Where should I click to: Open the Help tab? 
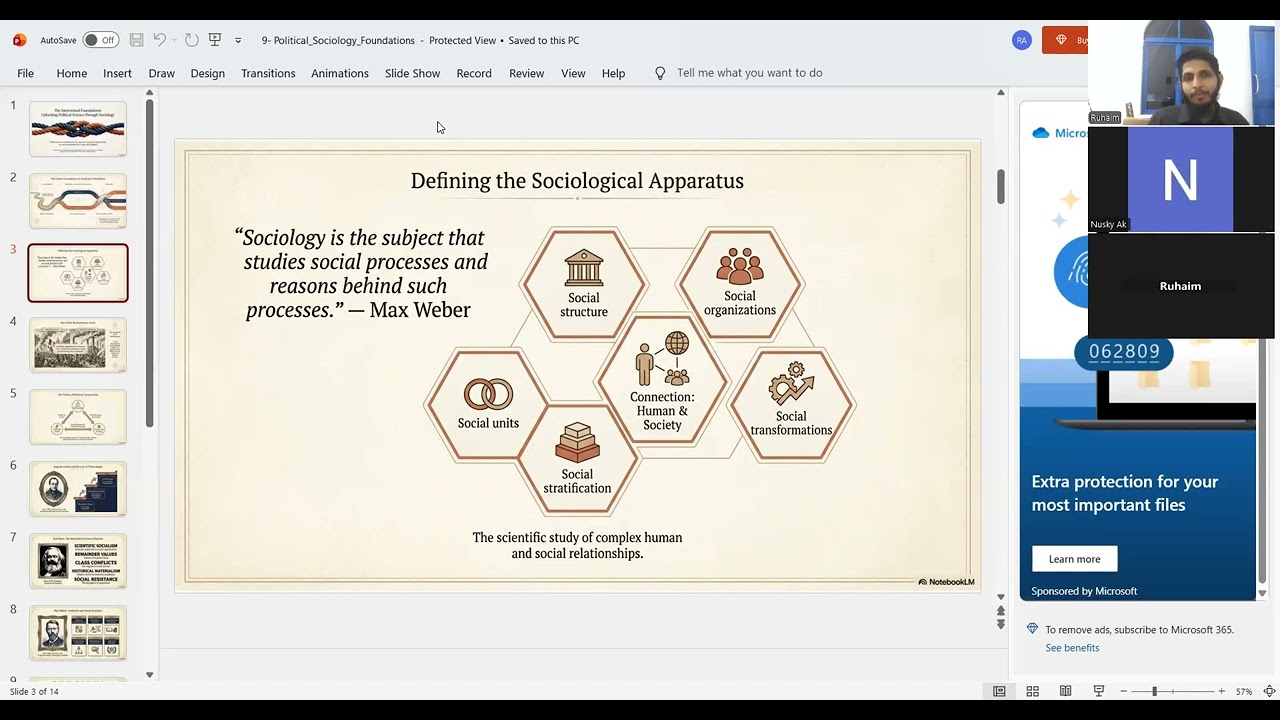tap(613, 73)
